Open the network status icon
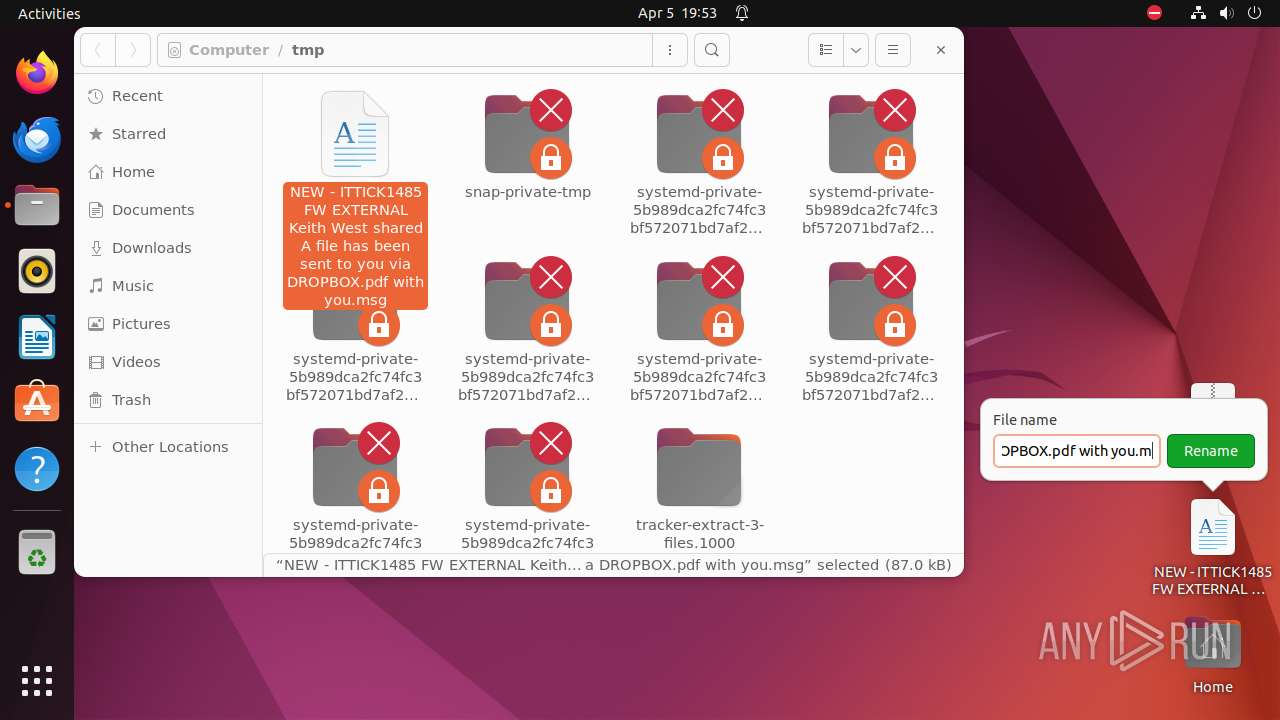1280x720 pixels. pos(1198,13)
